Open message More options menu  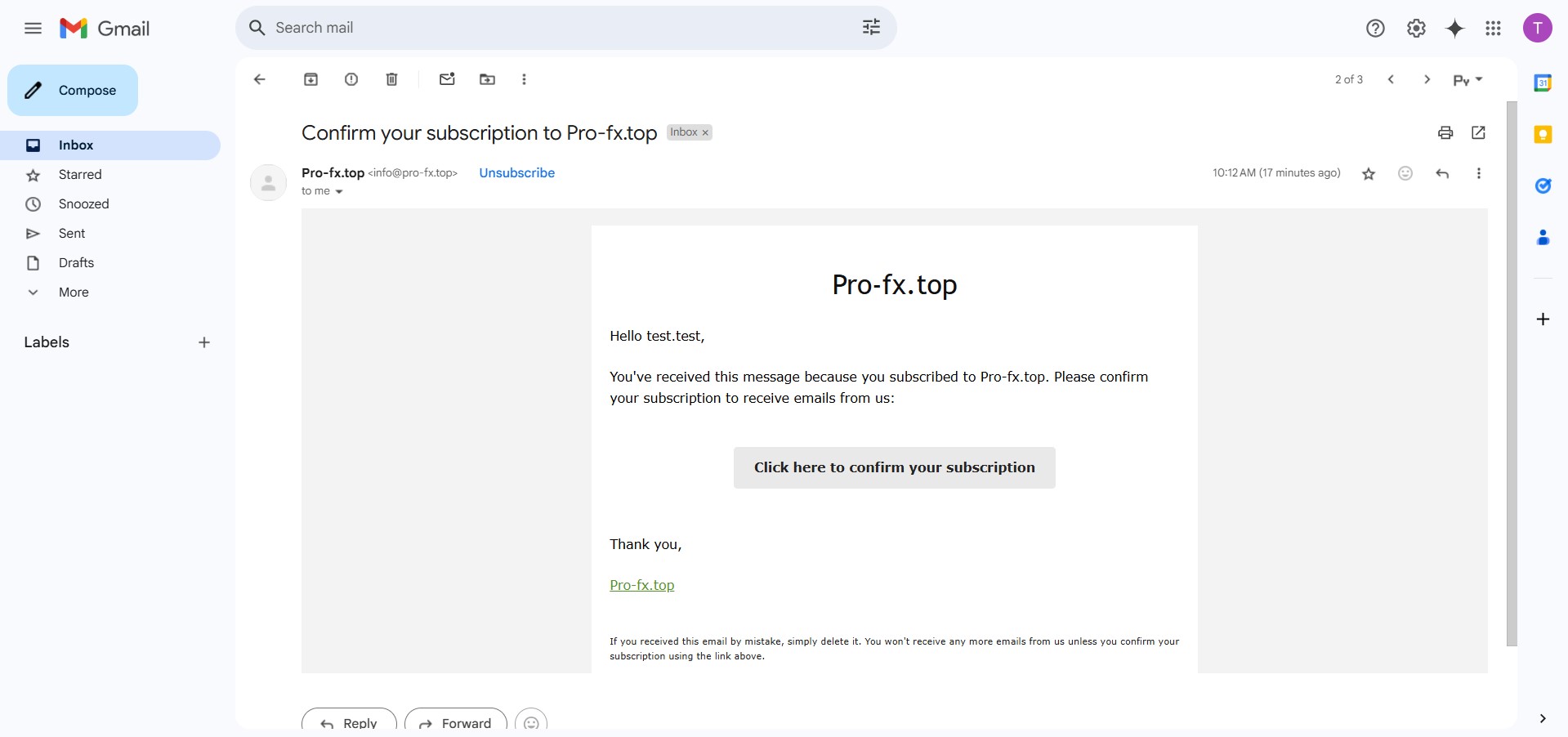point(1479,173)
